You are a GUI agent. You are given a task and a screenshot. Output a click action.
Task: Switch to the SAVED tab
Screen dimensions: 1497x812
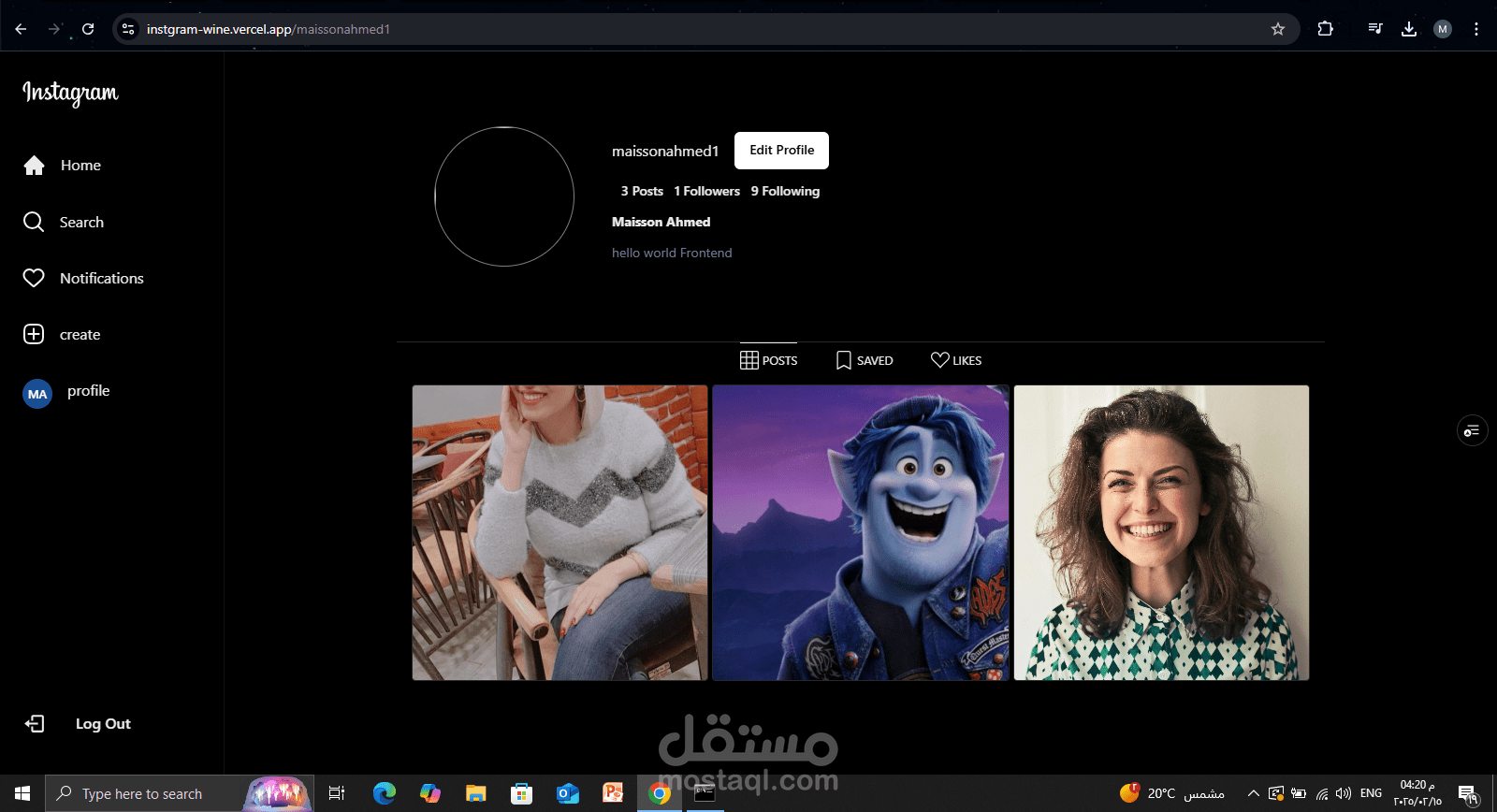pos(865,360)
